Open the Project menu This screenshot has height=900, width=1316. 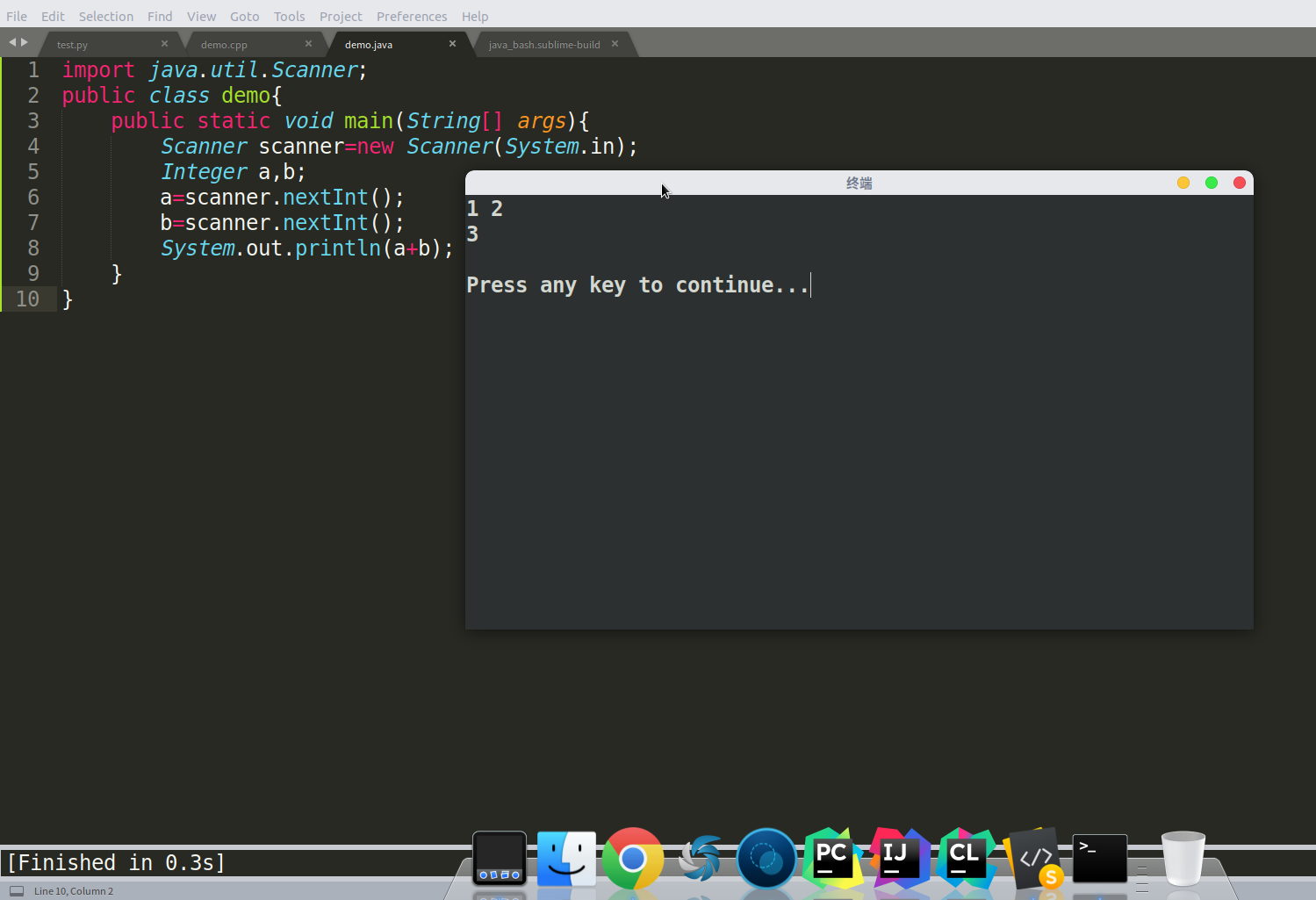341,16
